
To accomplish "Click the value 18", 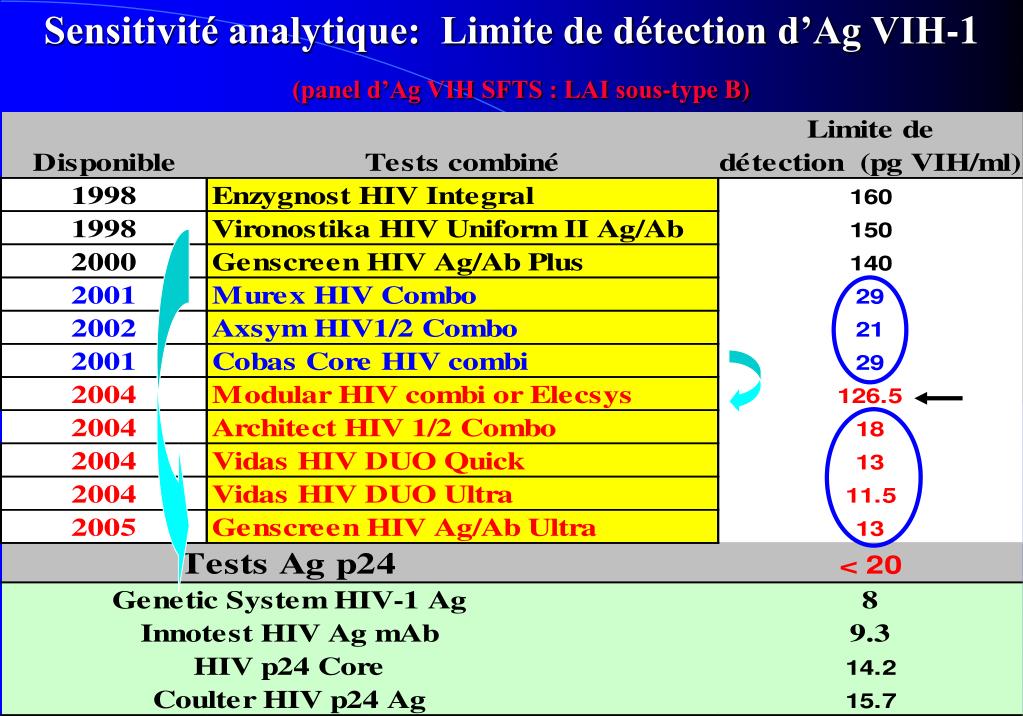I will [870, 429].
